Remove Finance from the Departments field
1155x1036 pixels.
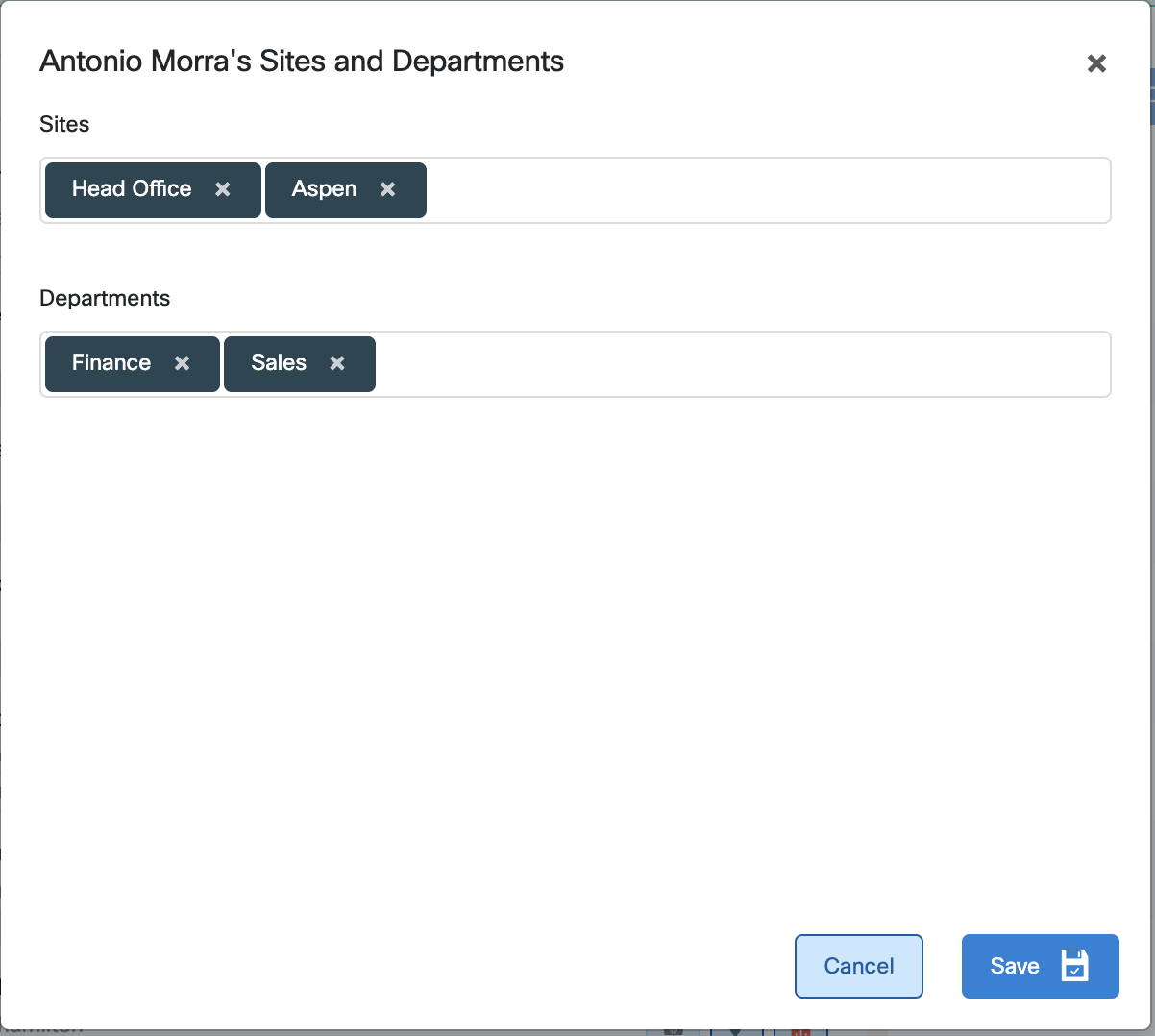click(182, 363)
